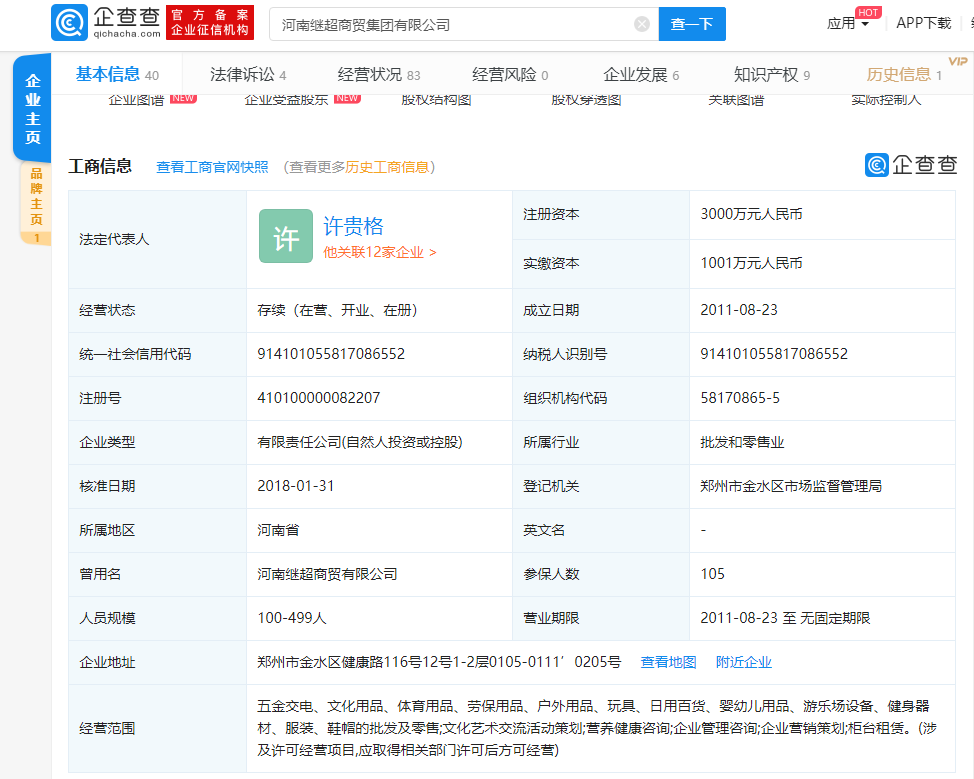Screen dimensions: 974x779
Task: Select staff size value 100-499人
Action: click(292, 618)
